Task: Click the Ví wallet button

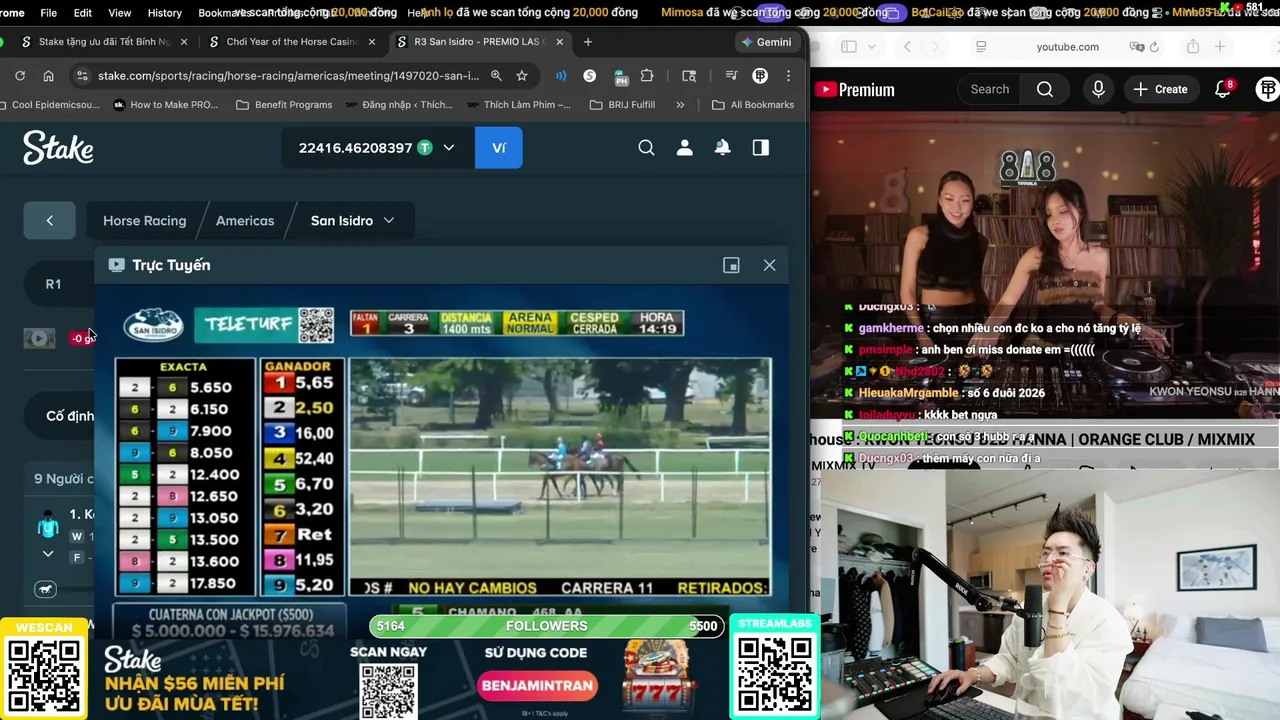Action: pos(498,148)
